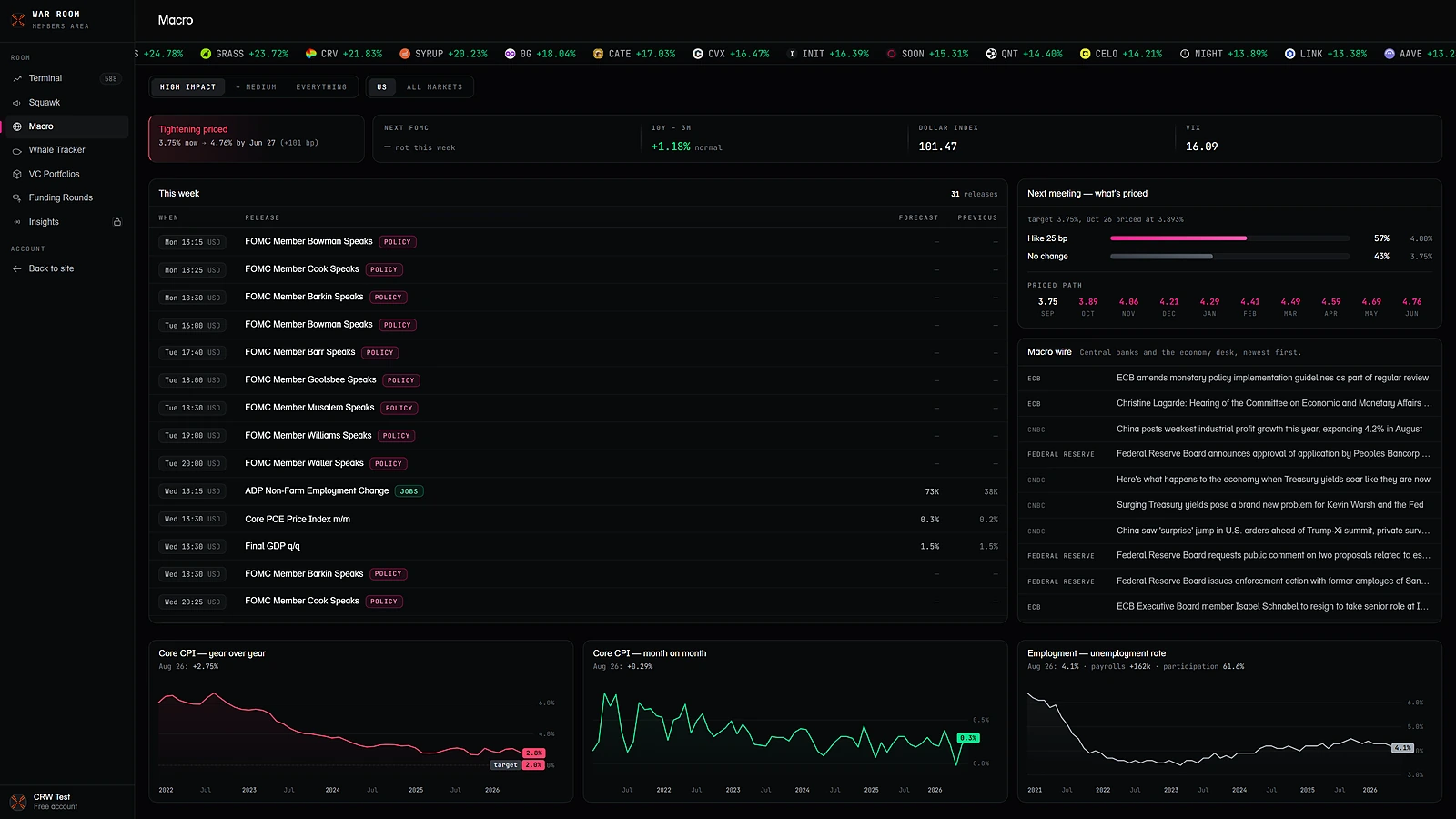Viewport: 1456px width, 819px height.
Task: Open the Tightening priced card
Action: (257, 138)
